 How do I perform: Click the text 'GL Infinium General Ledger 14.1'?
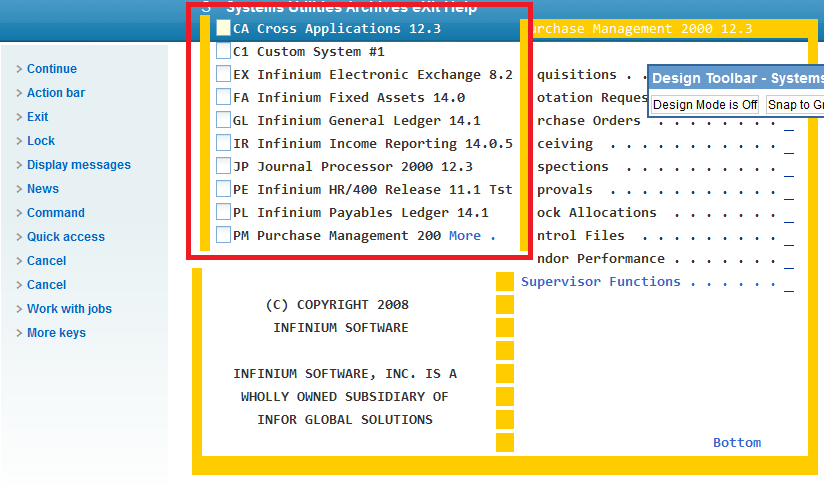point(357,121)
